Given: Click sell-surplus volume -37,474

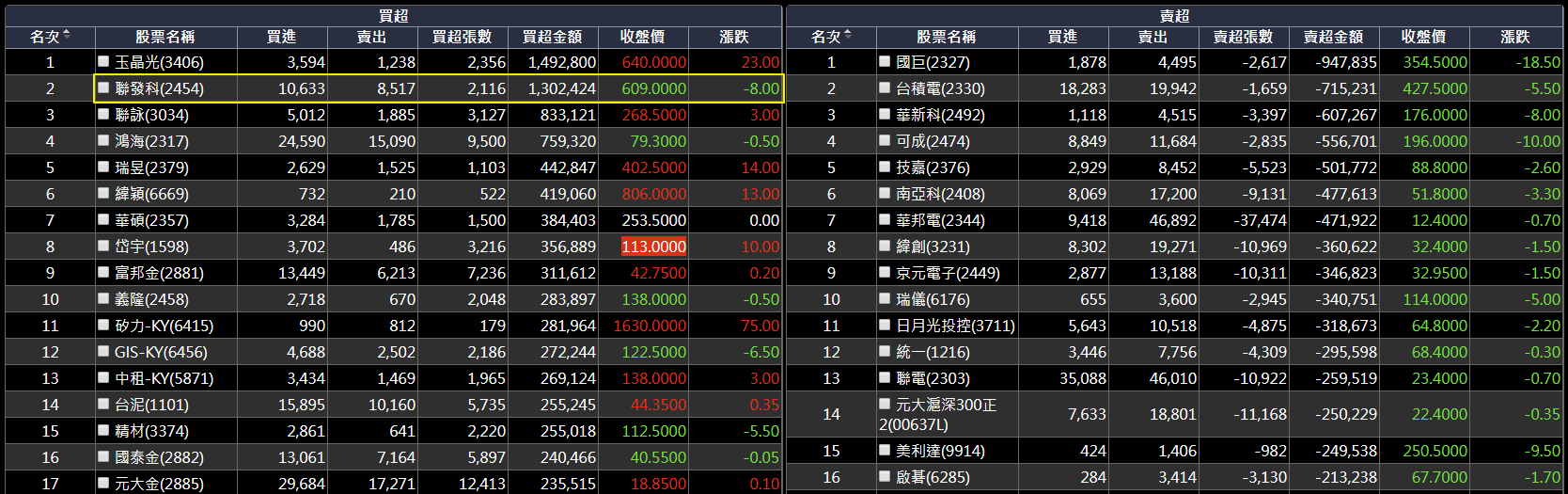Looking at the screenshot, I should pos(1260,220).
